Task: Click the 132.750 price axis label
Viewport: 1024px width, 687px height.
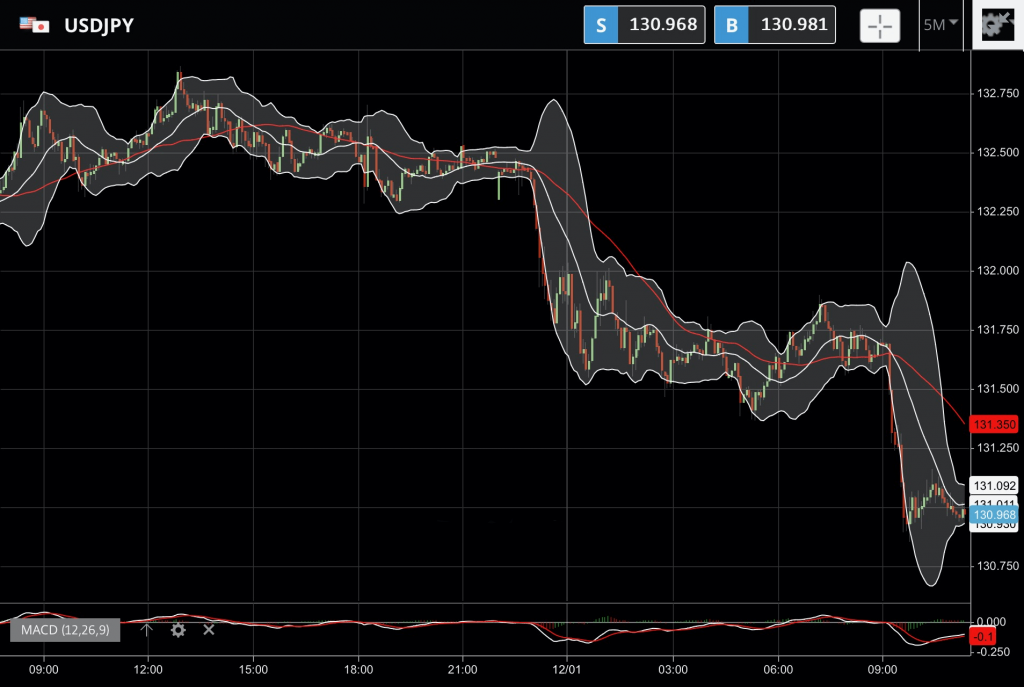Action: click(x=997, y=93)
